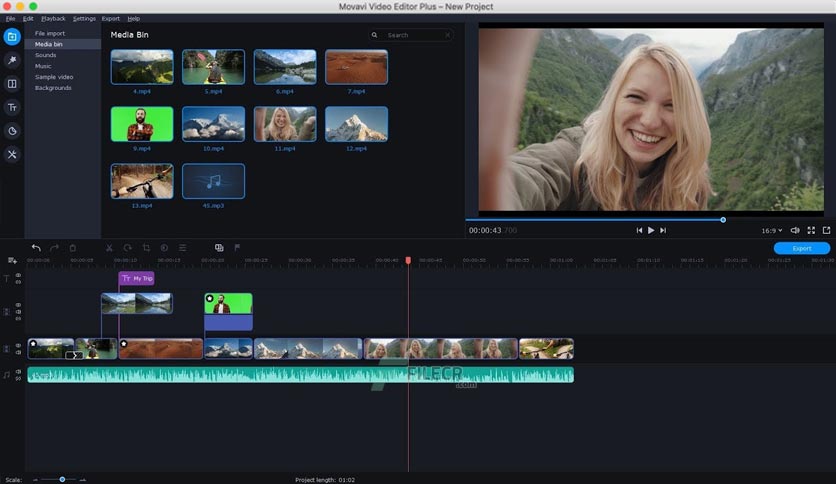Click the Search input field
836x484 pixels.
coord(411,35)
